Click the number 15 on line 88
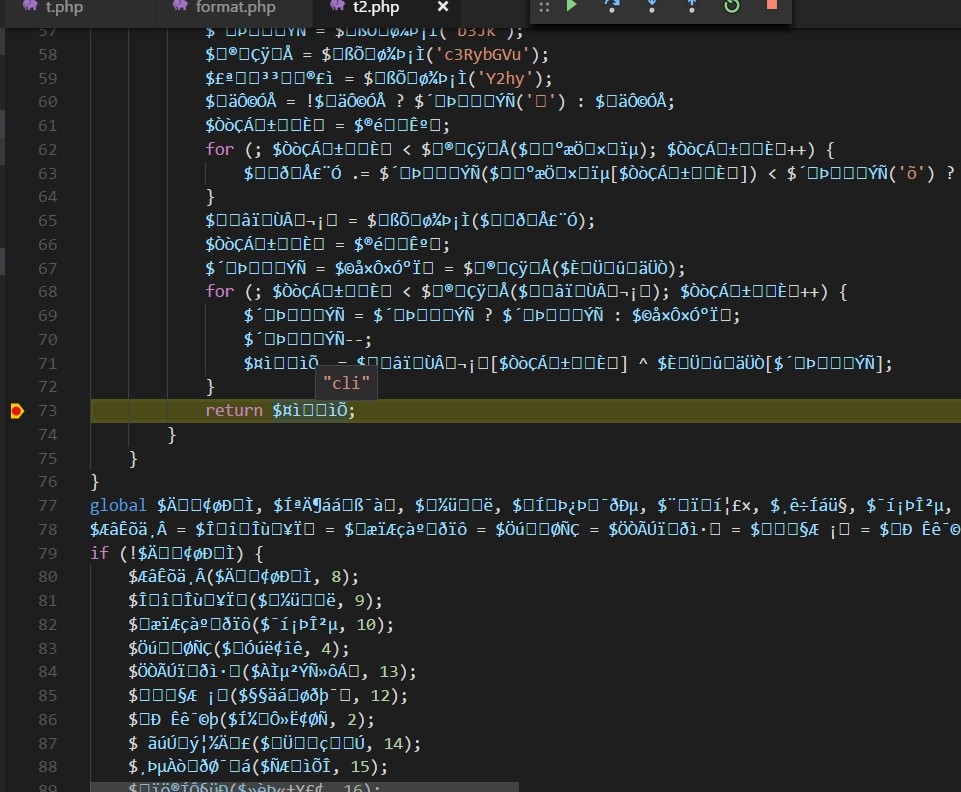Viewport: 961px width, 792px height. pos(360,767)
